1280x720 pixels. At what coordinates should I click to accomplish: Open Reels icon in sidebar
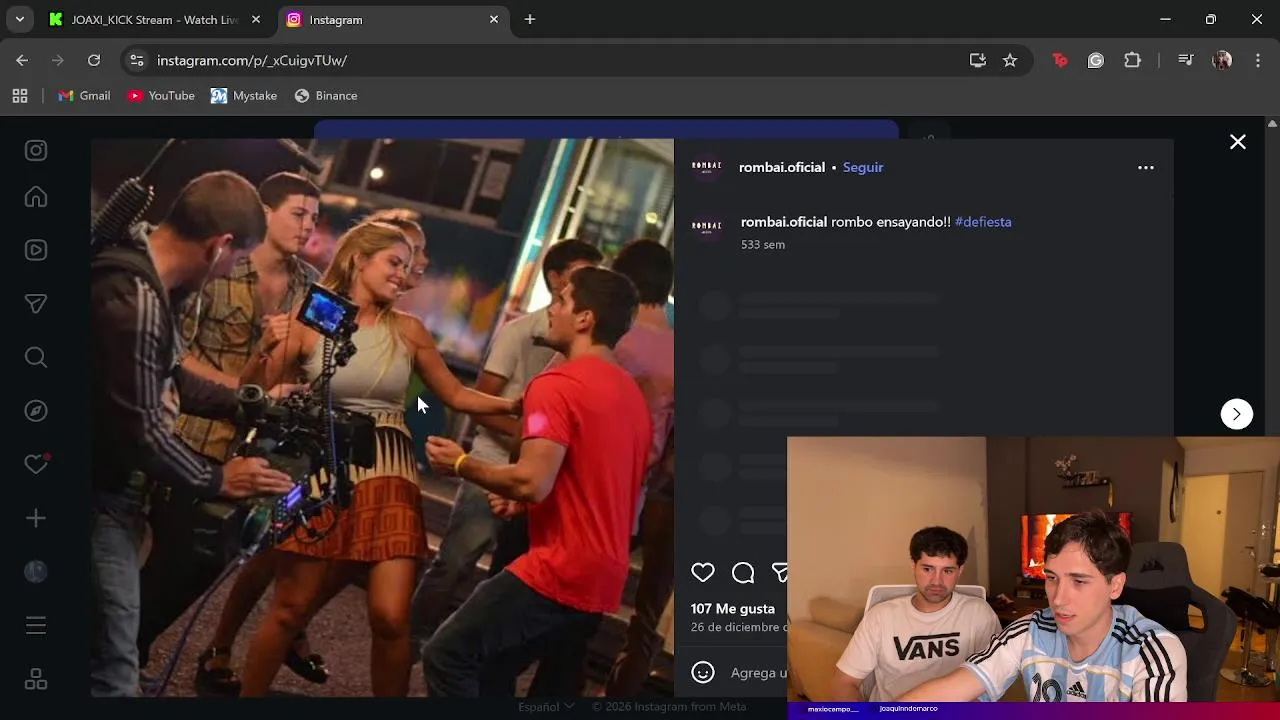click(36, 250)
